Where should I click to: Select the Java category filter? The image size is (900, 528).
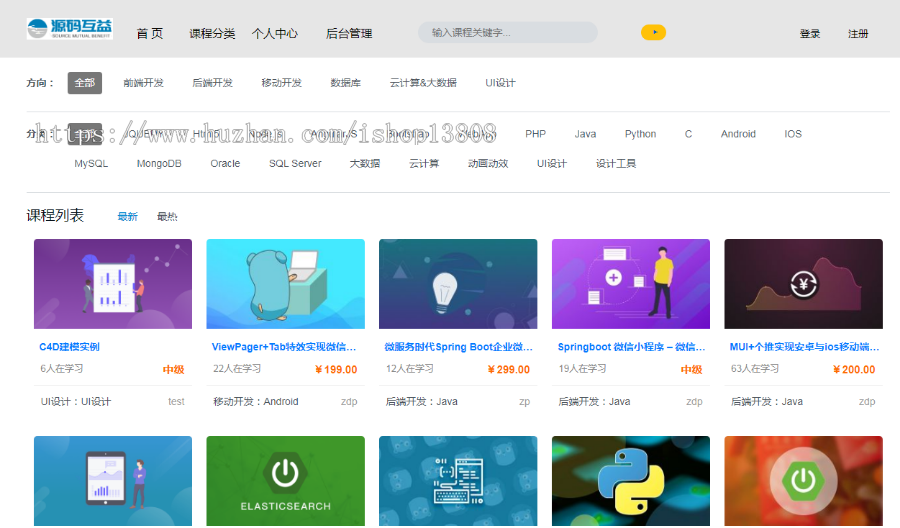585,134
